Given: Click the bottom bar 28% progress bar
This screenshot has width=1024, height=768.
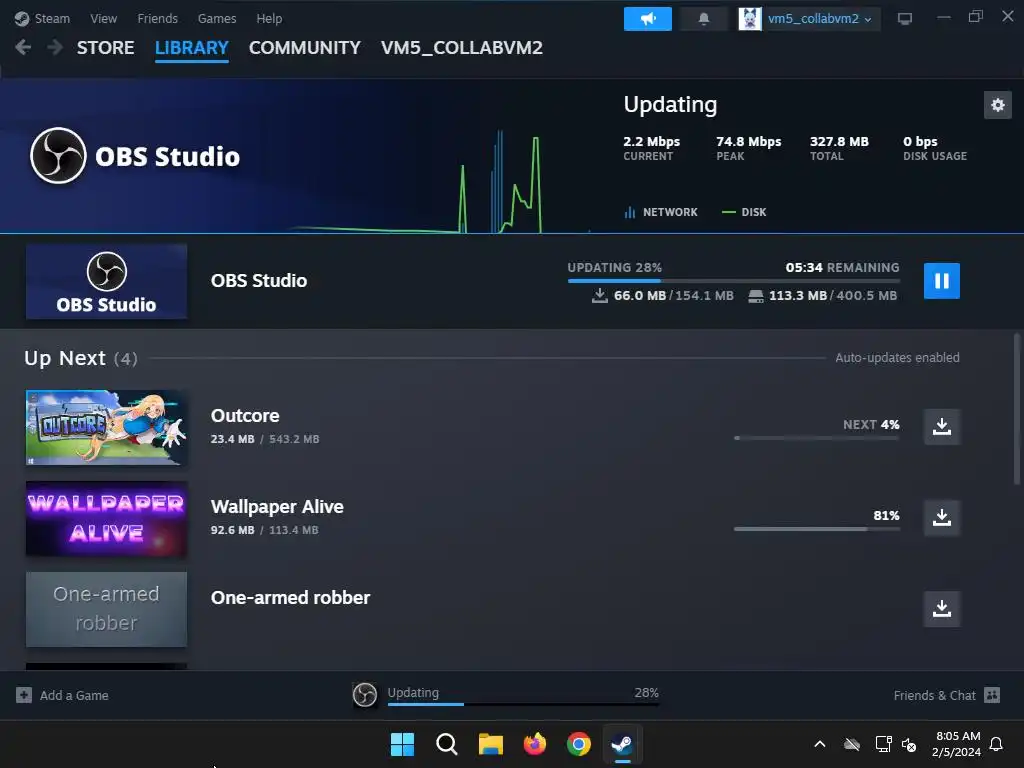Looking at the screenshot, I should tap(523, 704).
